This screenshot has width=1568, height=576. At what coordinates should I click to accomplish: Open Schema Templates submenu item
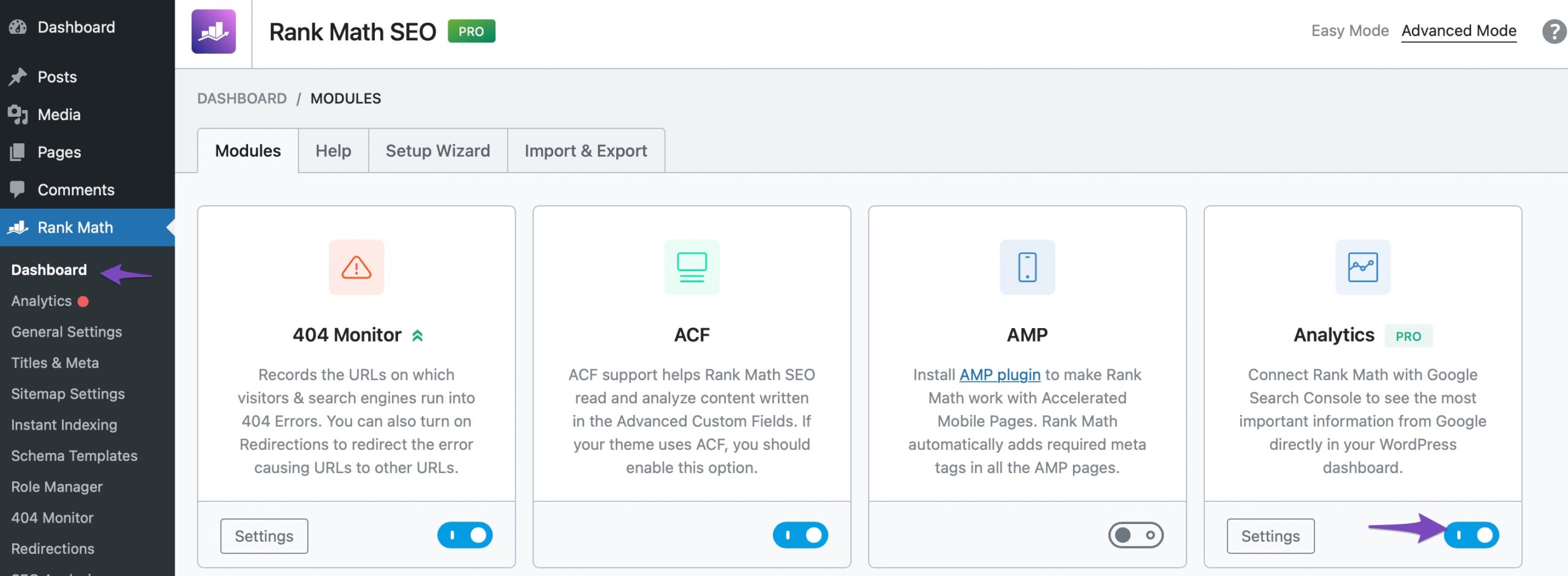tap(74, 456)
